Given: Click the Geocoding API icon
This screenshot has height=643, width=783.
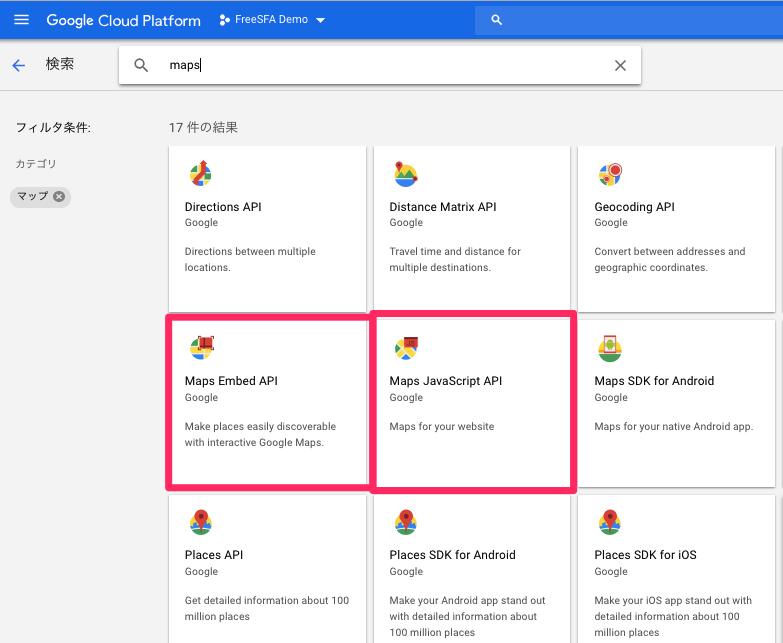Looking at the screenshot, I should (610, 174).
